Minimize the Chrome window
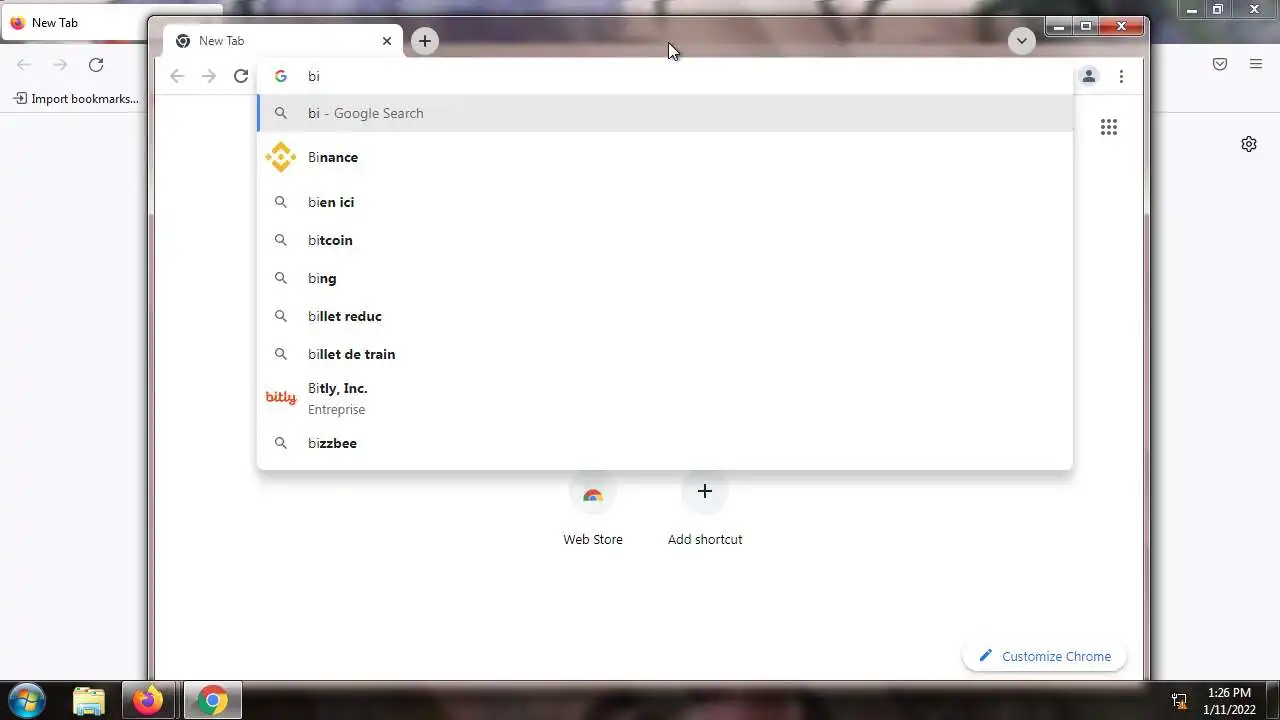The image size is (1280, 720). pyautogui.click(x=1059, y=27)
